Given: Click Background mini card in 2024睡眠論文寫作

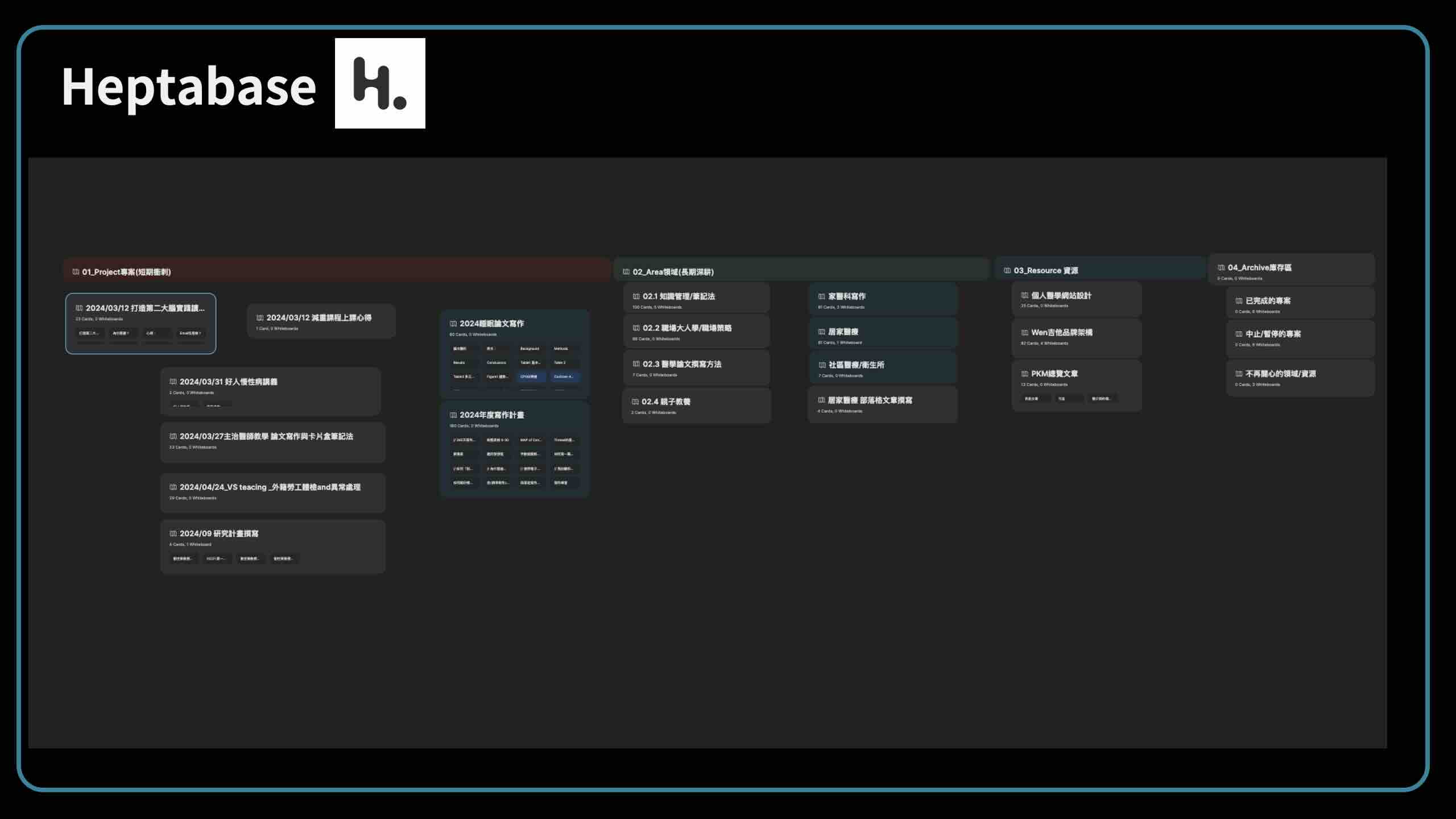Looking at the screenshot, I should click(531, 349).
